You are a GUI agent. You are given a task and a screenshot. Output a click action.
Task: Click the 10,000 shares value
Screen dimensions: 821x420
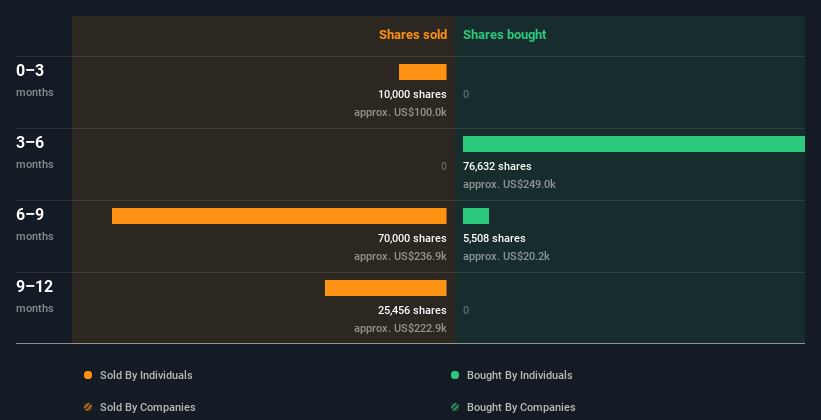(412, 94)
